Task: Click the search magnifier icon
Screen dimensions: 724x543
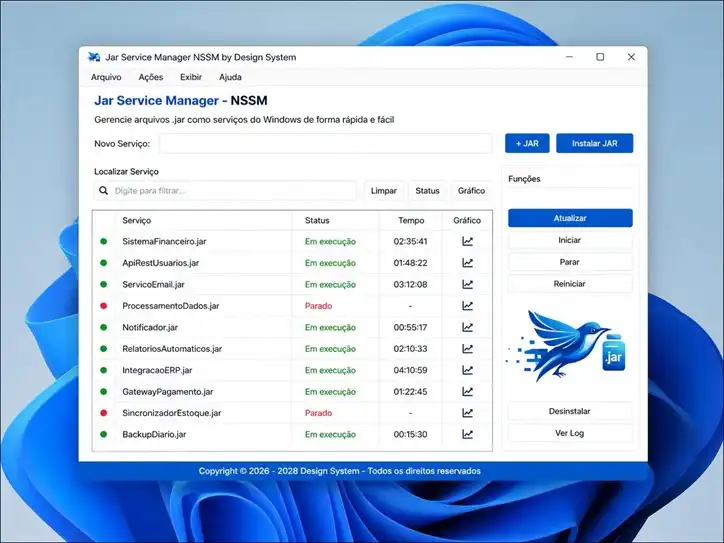Action: [x=104, y=190]
